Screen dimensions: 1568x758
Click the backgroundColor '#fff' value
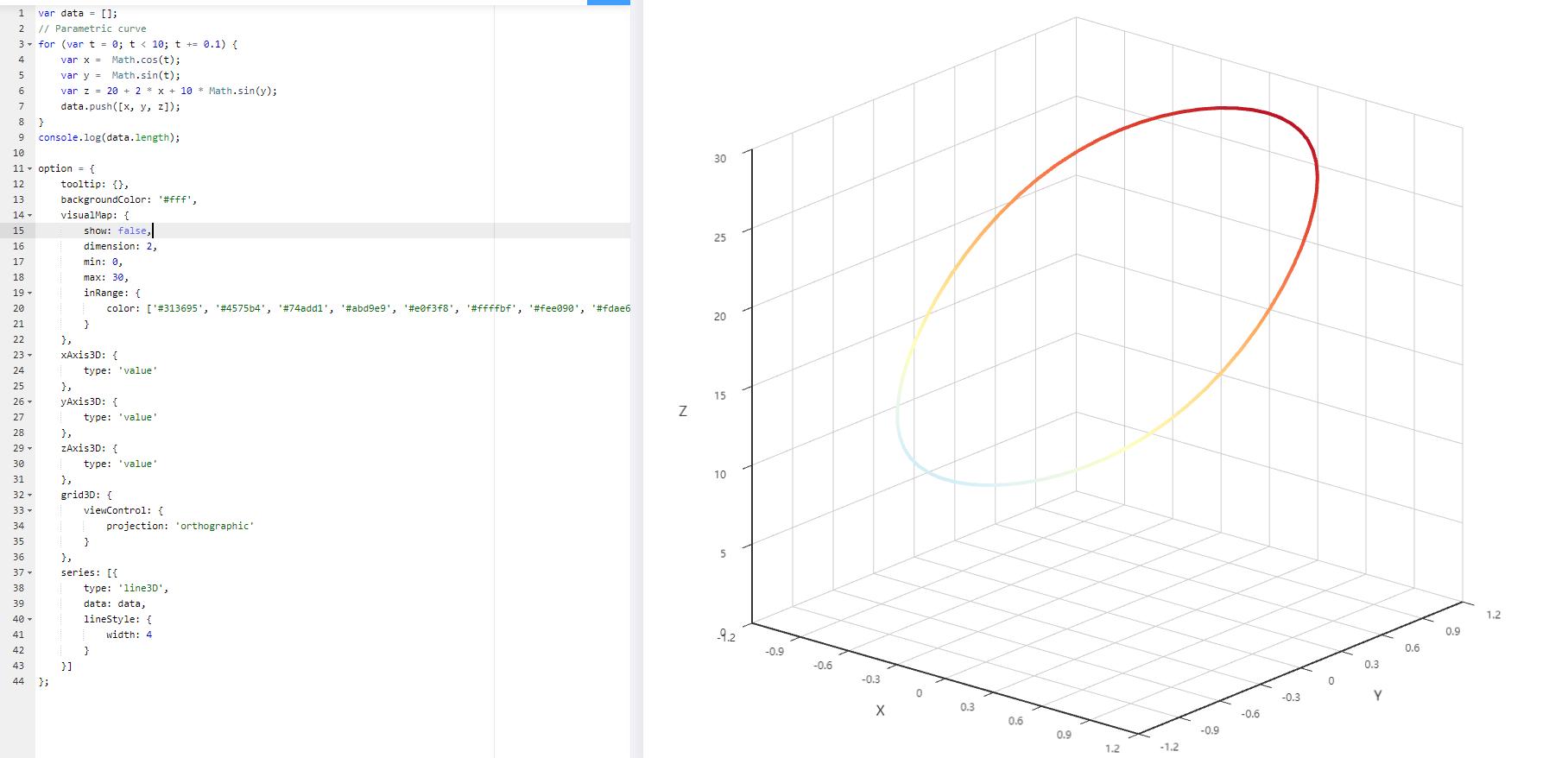pyautogui.click(x=175, y=199)
